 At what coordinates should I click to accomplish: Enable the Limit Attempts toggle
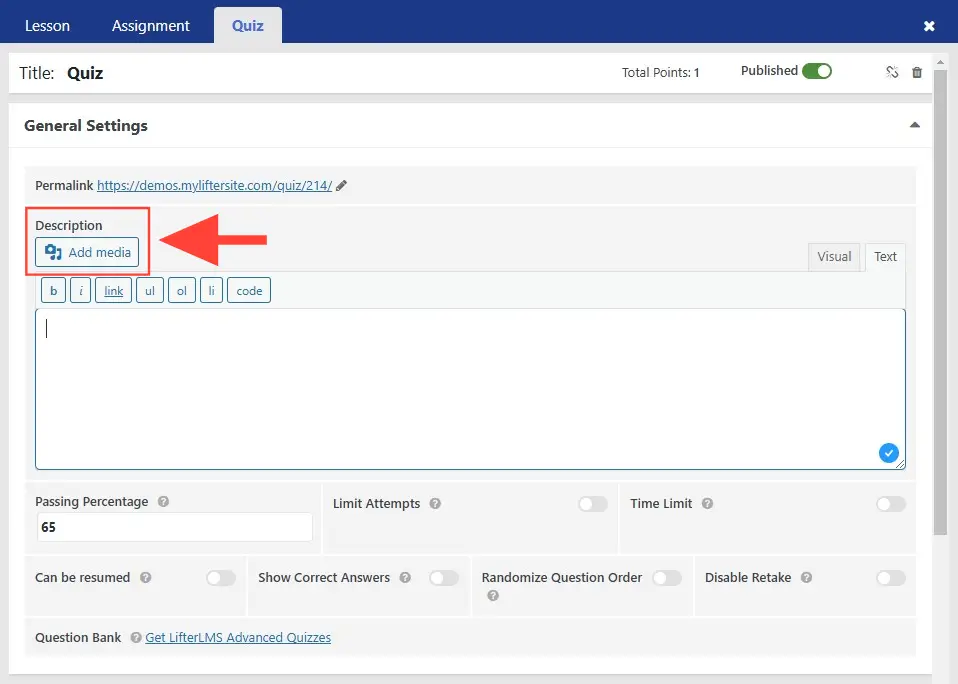coord(592,504)
